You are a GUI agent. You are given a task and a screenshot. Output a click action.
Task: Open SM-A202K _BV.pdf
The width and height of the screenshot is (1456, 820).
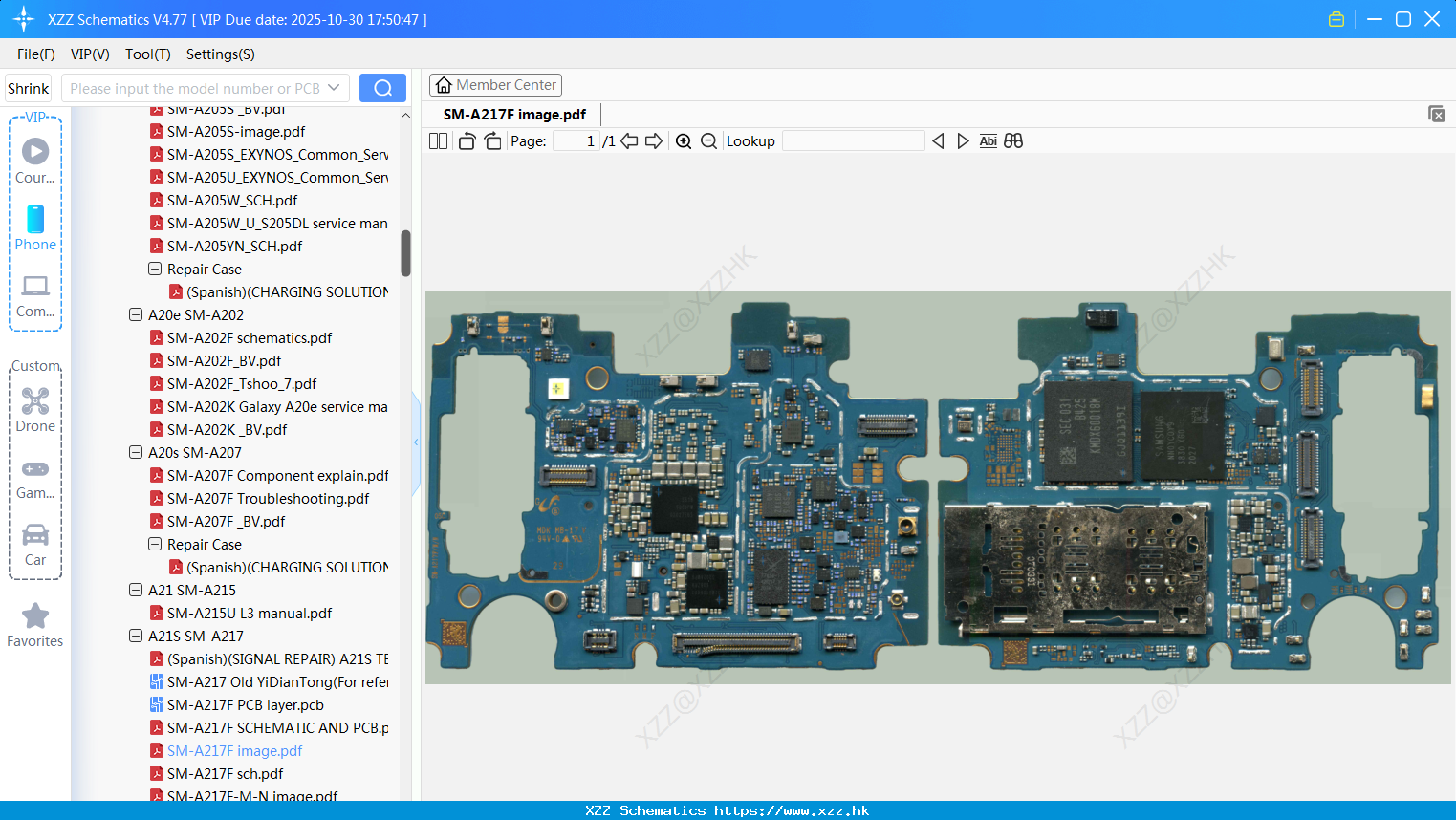pyautogui.click(x=228, y=429)
